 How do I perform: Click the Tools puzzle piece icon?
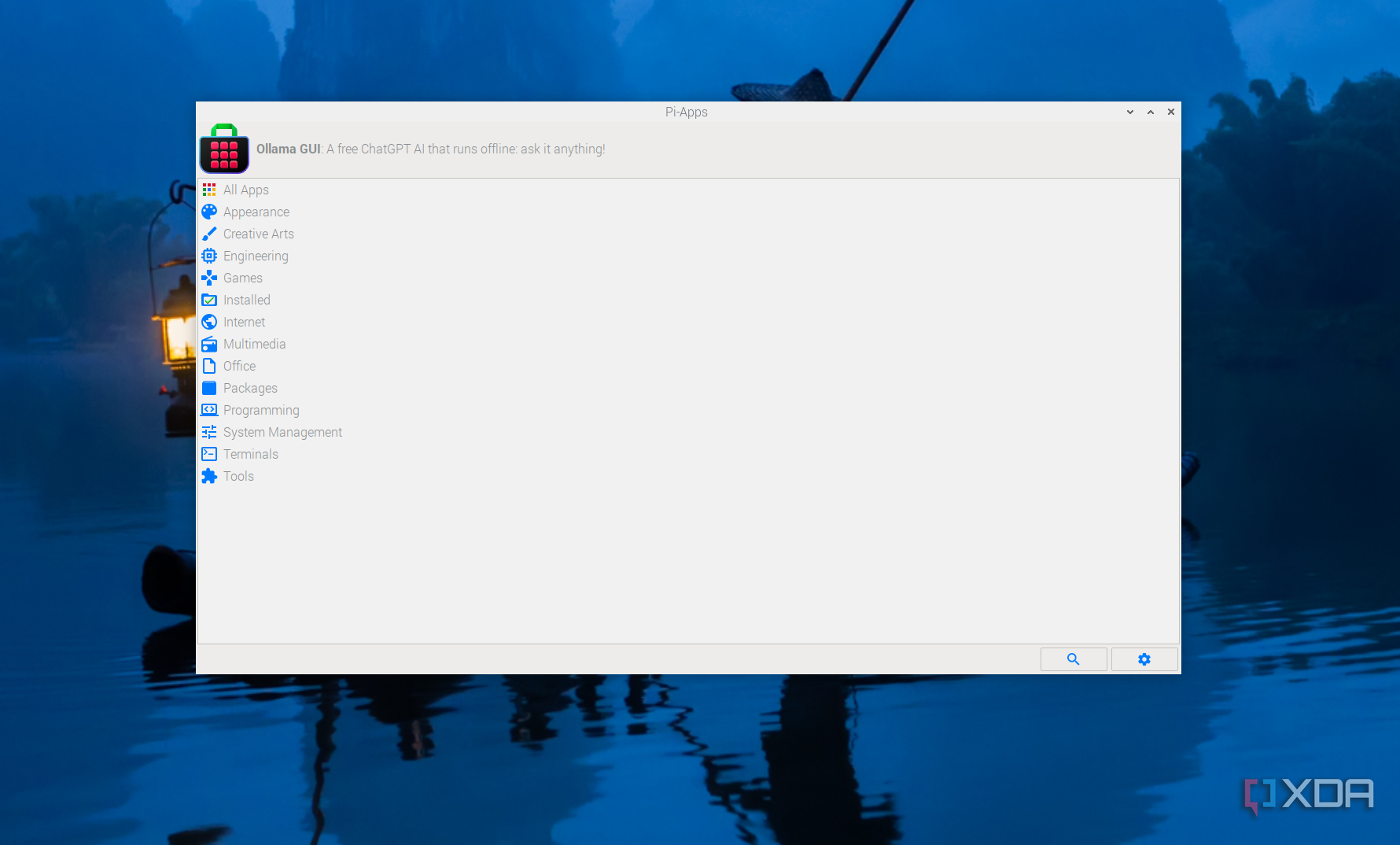[x=209, y=476]
